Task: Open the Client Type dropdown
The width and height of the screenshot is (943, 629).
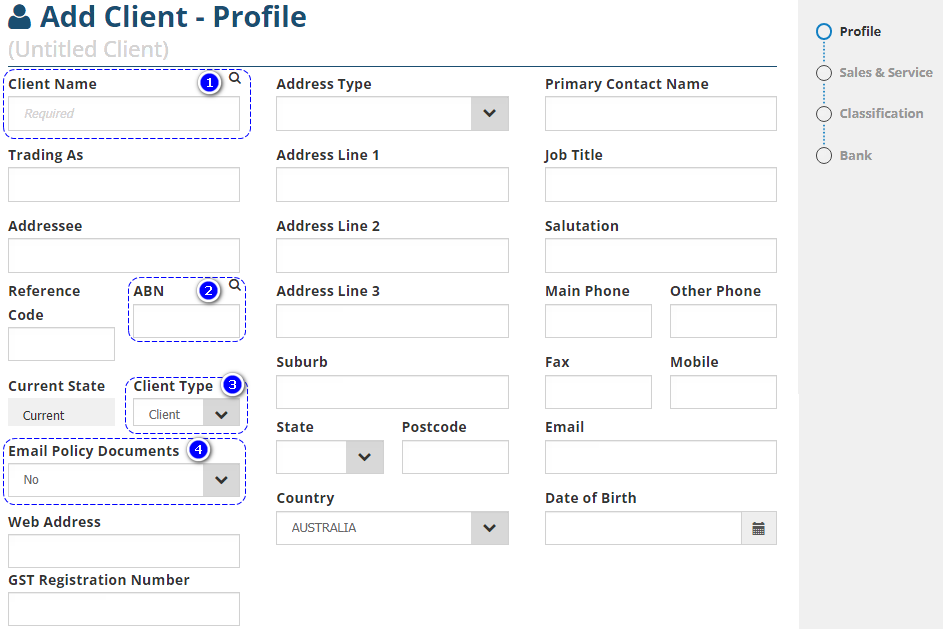Action: pyautogui.click(x=221, y=415)
